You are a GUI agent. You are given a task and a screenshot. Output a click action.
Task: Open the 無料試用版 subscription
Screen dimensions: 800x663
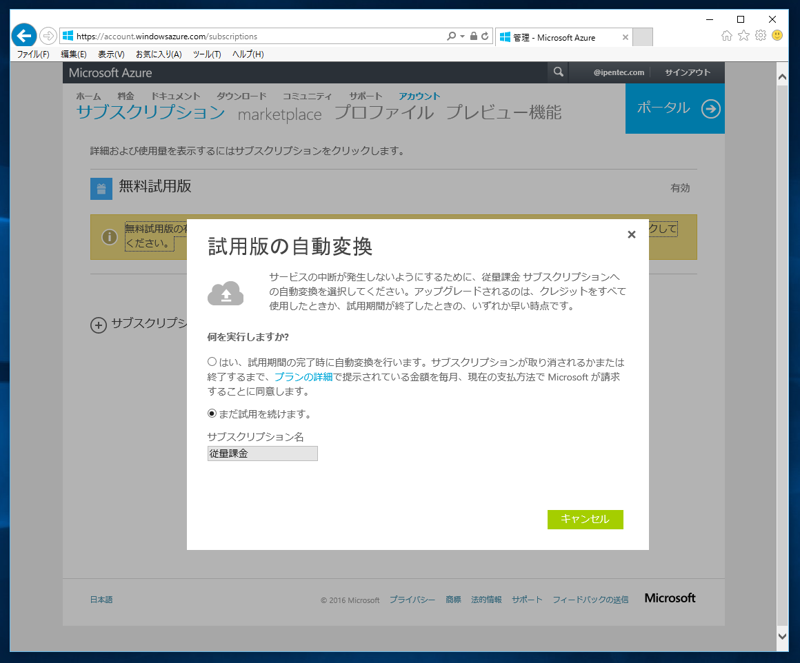pyautogui.click(x=155, y=186)
